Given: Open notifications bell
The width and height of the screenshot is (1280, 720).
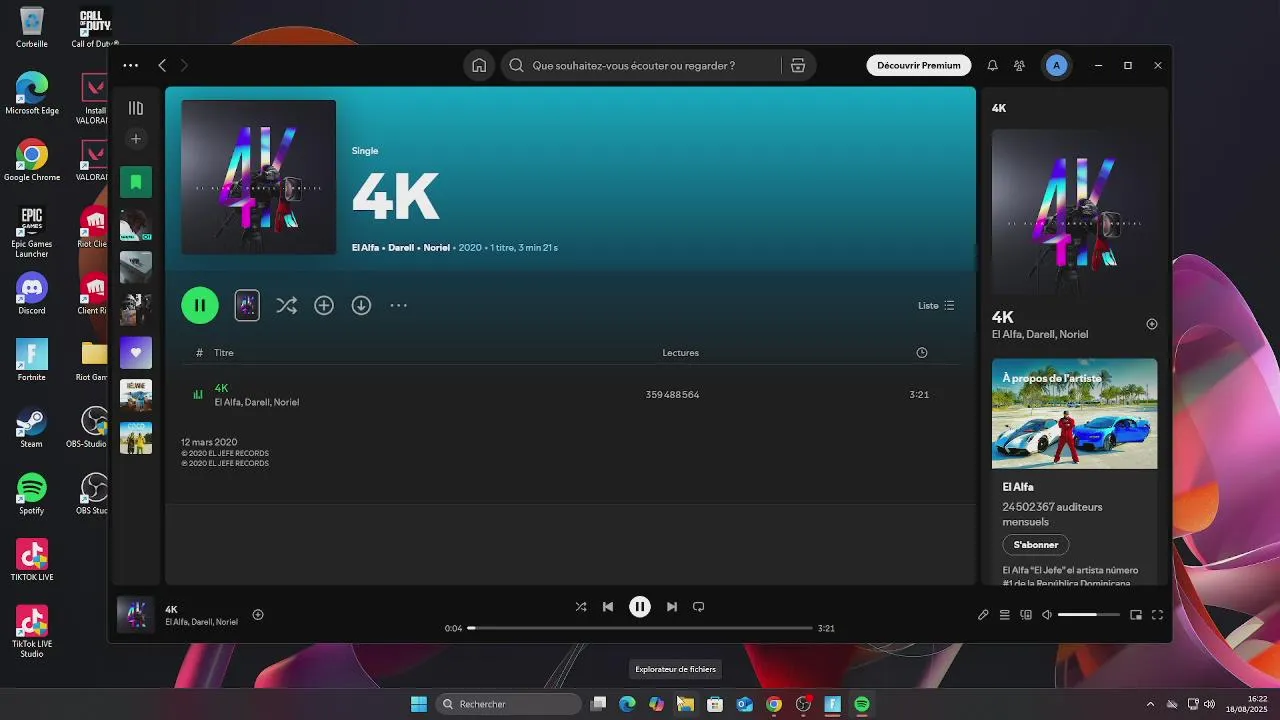Looking at the screenshot, I should pyautogui.click(x=992, y=65).
